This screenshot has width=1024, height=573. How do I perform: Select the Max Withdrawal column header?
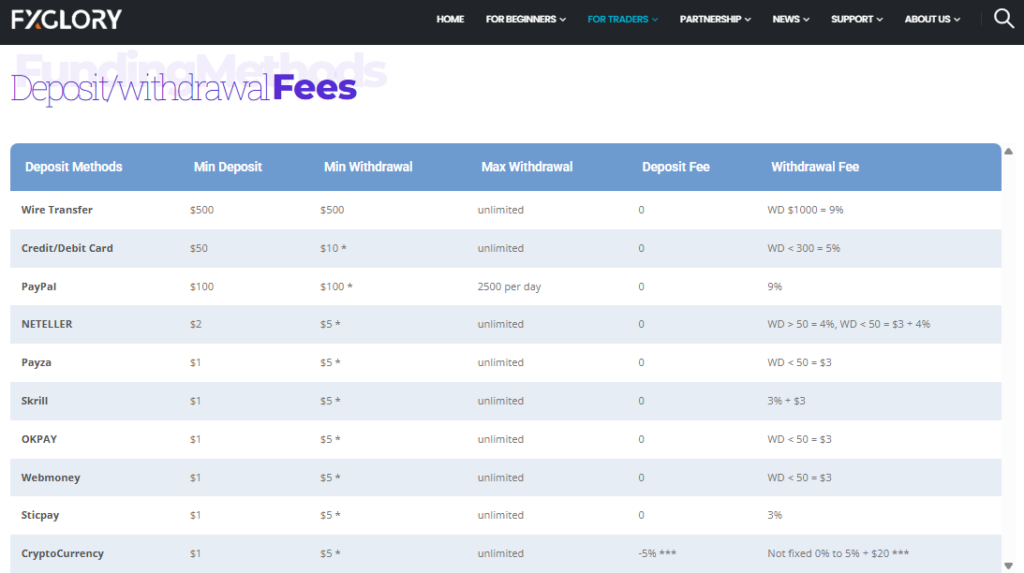click(527, 167)
